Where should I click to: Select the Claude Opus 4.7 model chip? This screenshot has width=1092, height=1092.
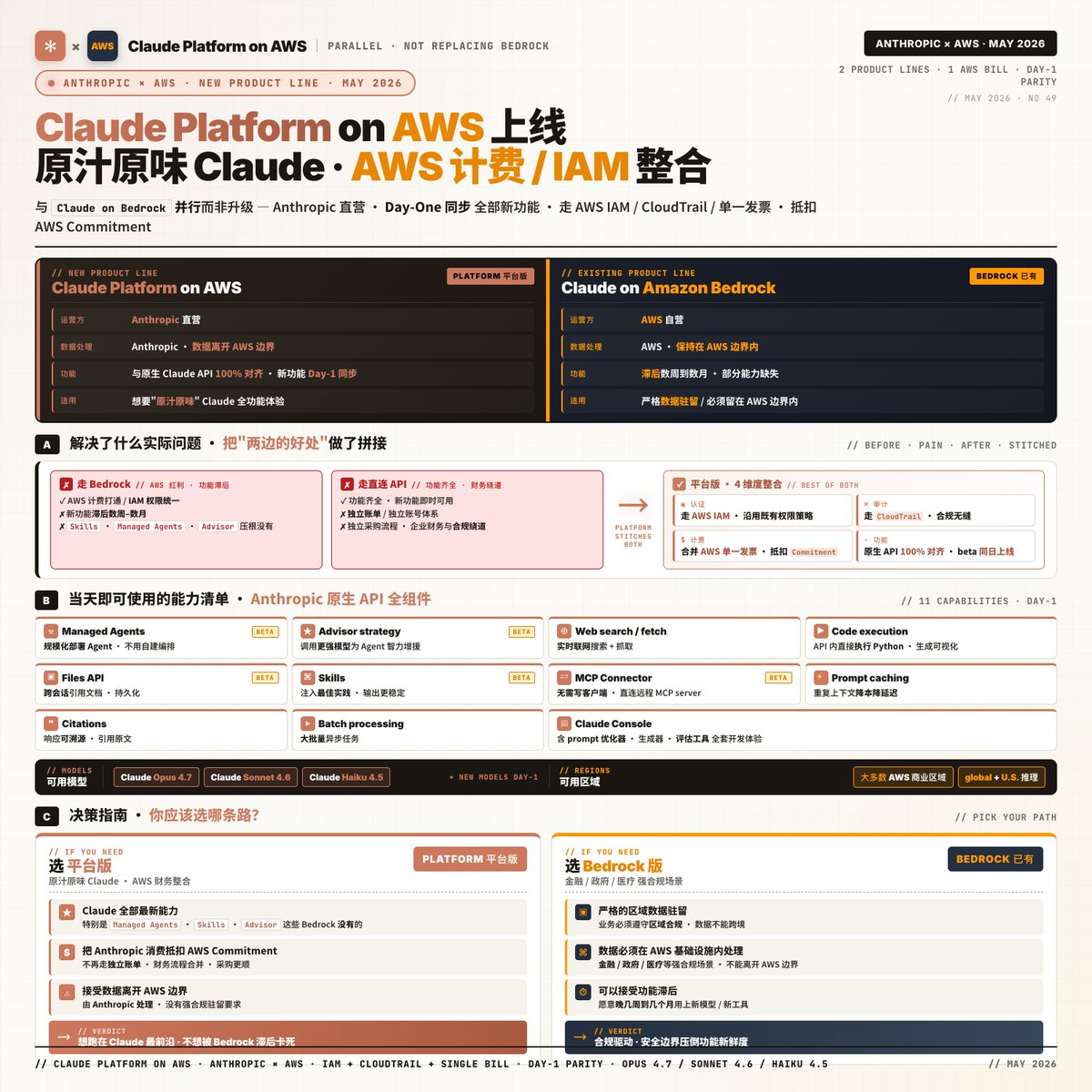tap(156, 777)
